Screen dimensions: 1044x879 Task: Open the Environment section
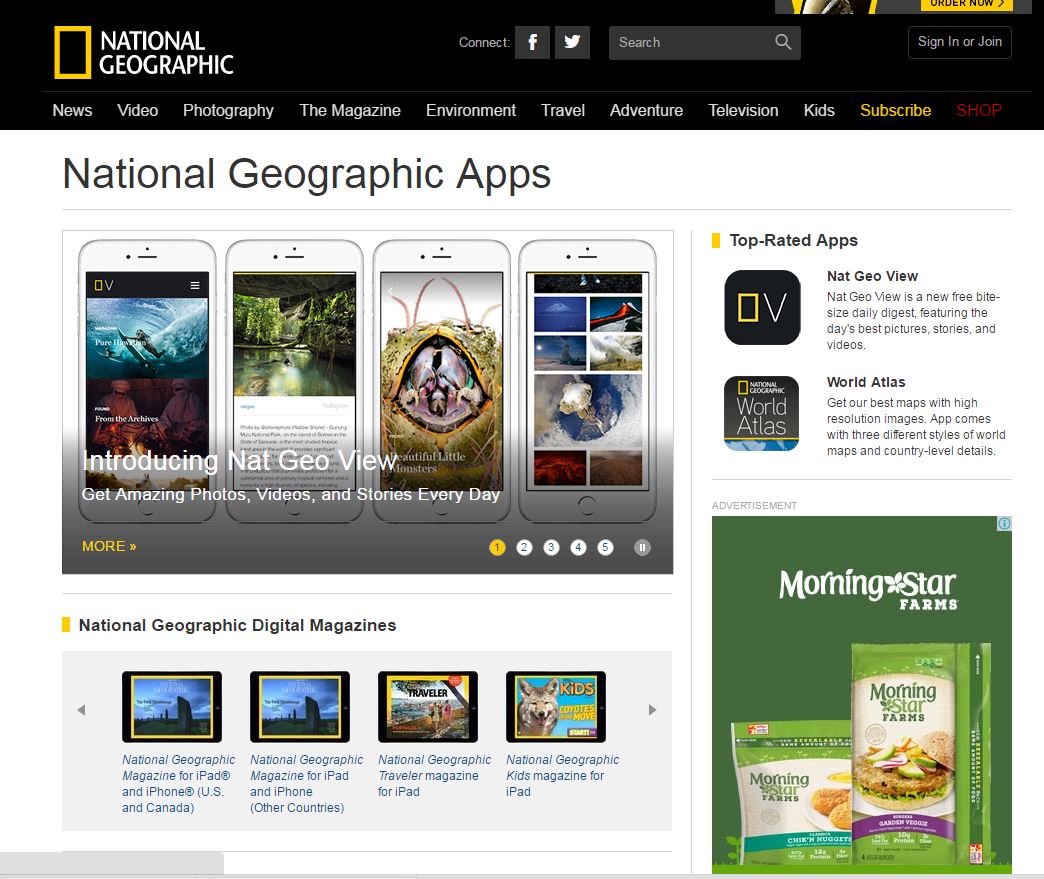471,111
